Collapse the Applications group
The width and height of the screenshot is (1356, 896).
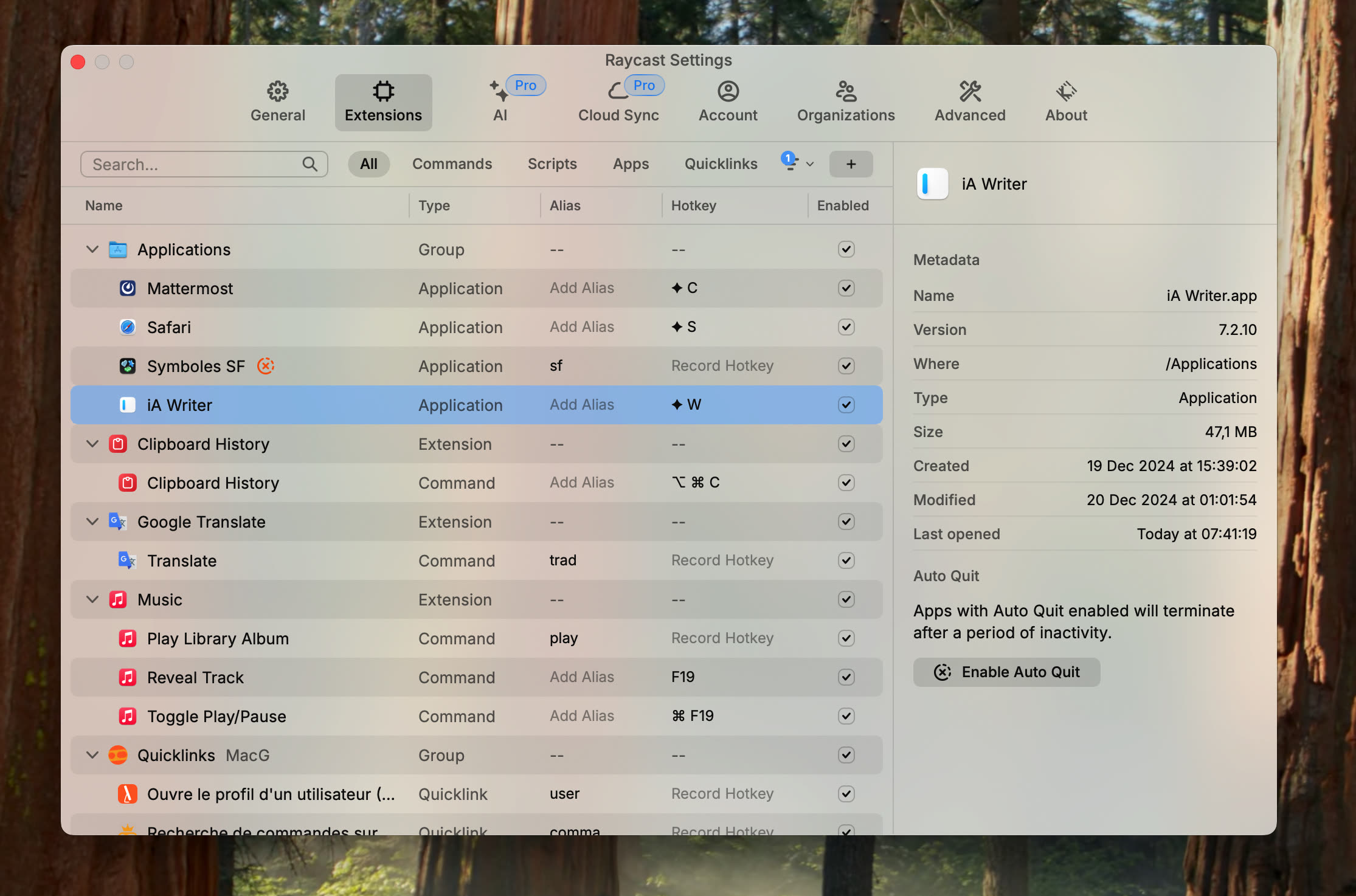[92, 249]
